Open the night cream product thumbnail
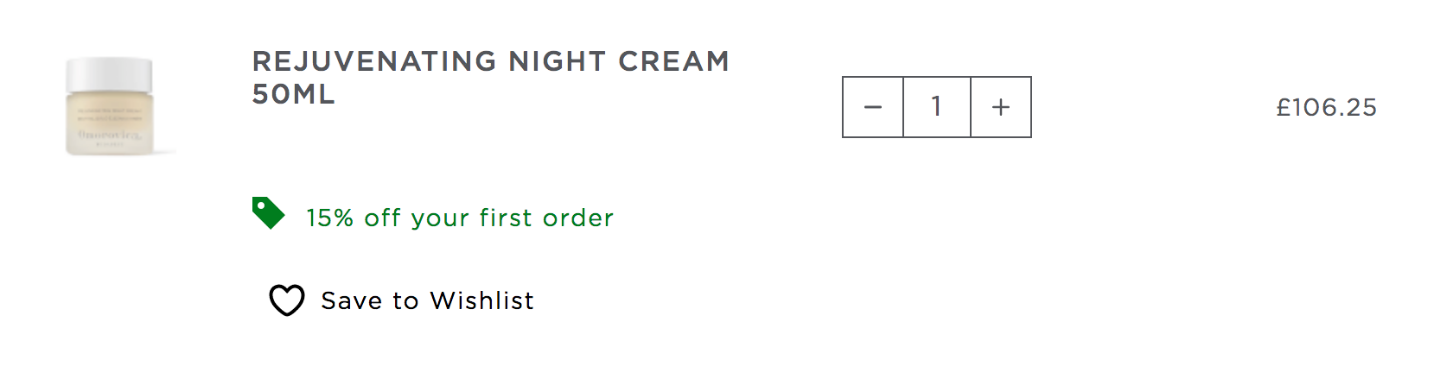This screenshot has width=1440, height=385. 111,106
